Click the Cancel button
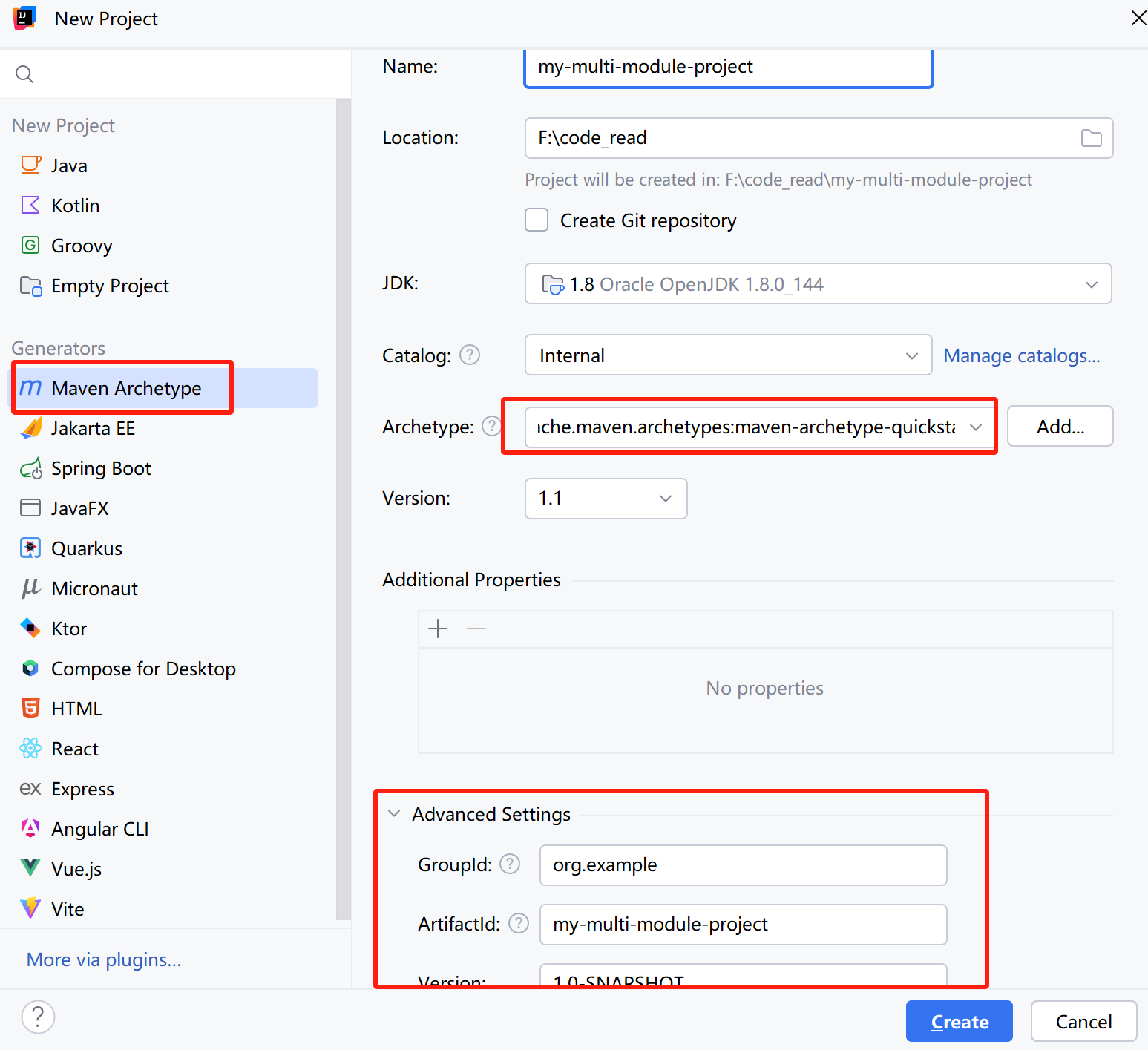 1084,1022
